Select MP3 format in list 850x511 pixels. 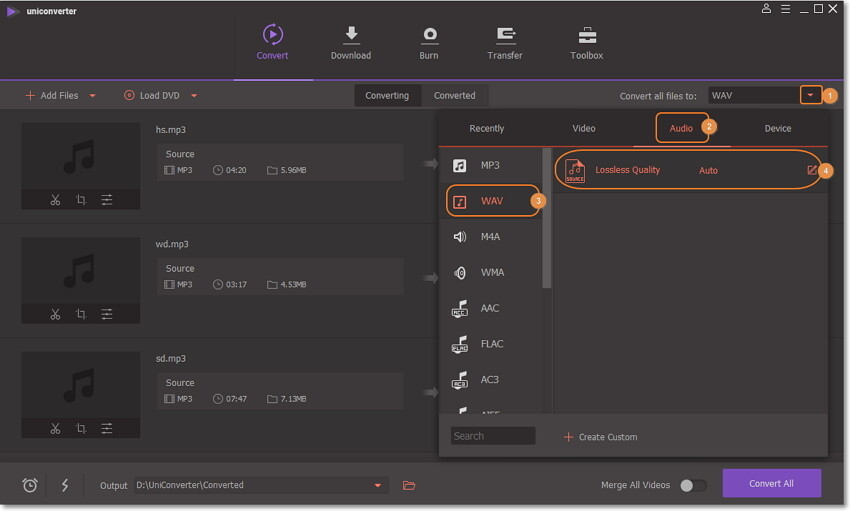tap(492, 165)
